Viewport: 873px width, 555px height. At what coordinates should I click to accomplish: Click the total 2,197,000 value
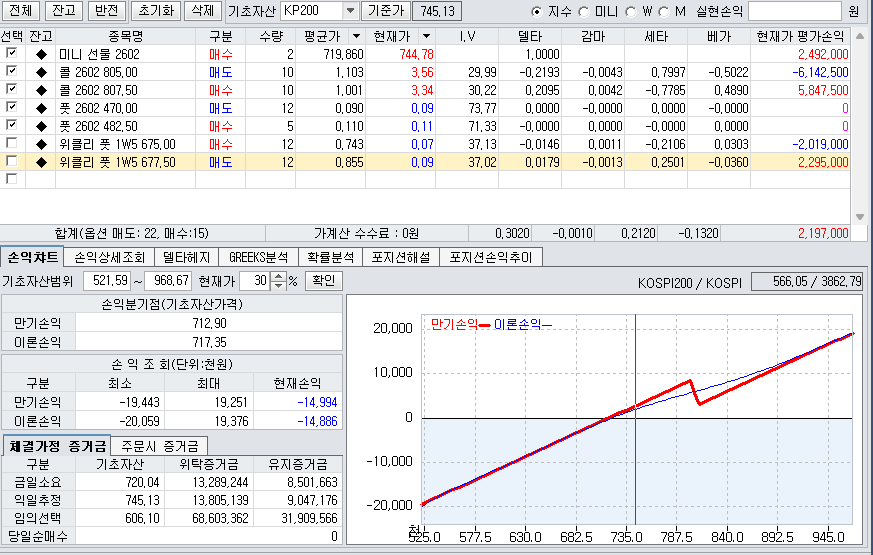click(x=823, y=233)
